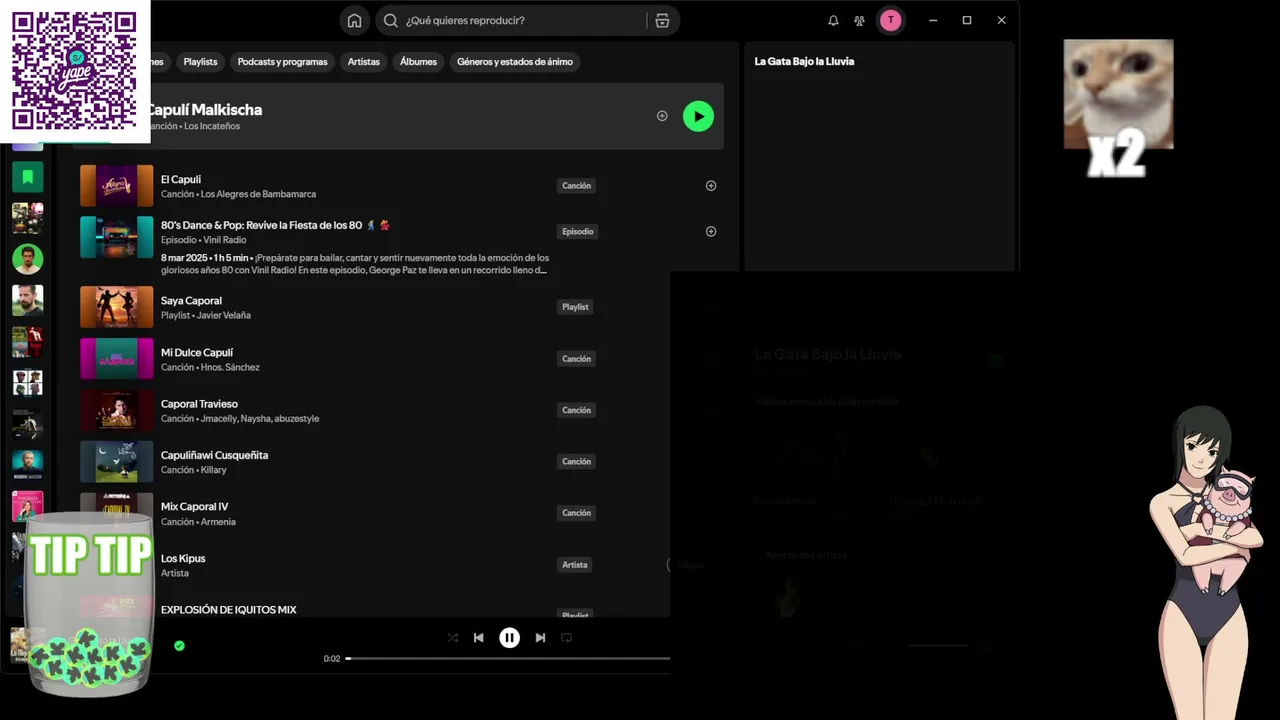Pause the current playback
1280x720 pixels.
click(x=509, y=638)
